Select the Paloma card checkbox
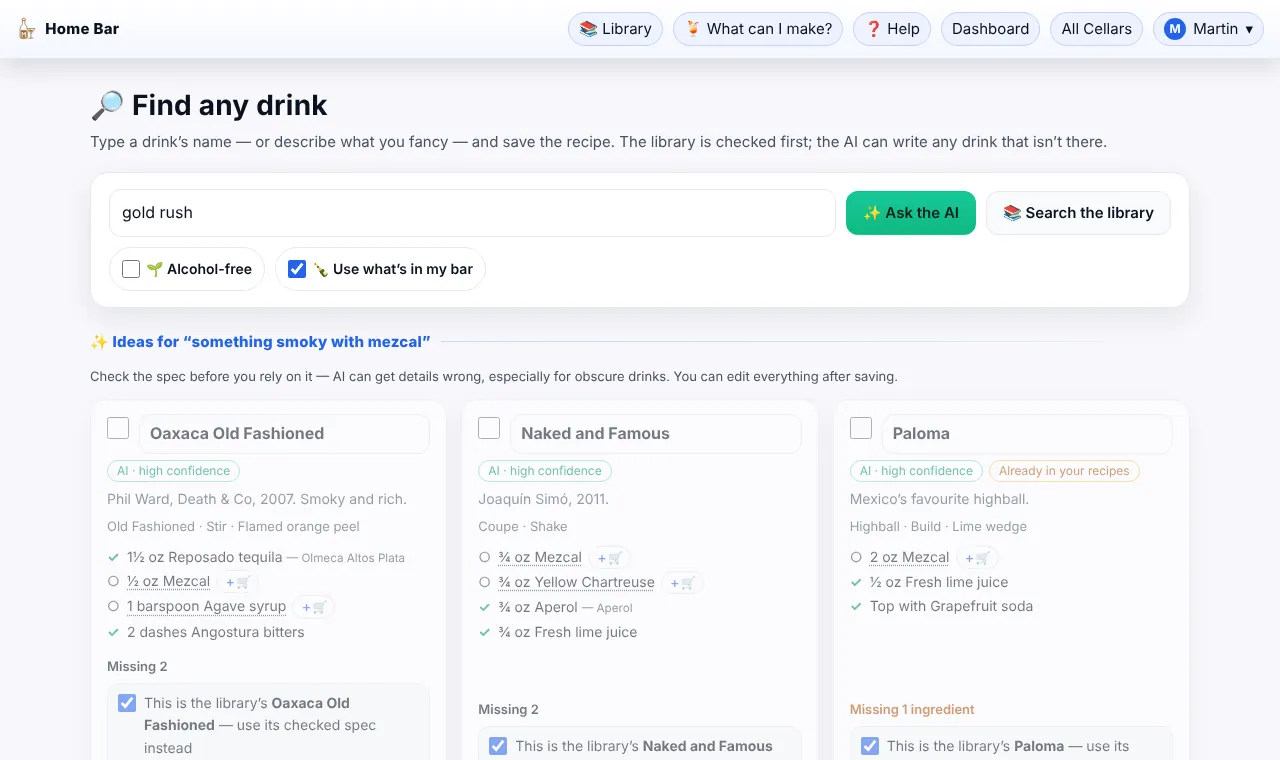 tap(861, 428)
